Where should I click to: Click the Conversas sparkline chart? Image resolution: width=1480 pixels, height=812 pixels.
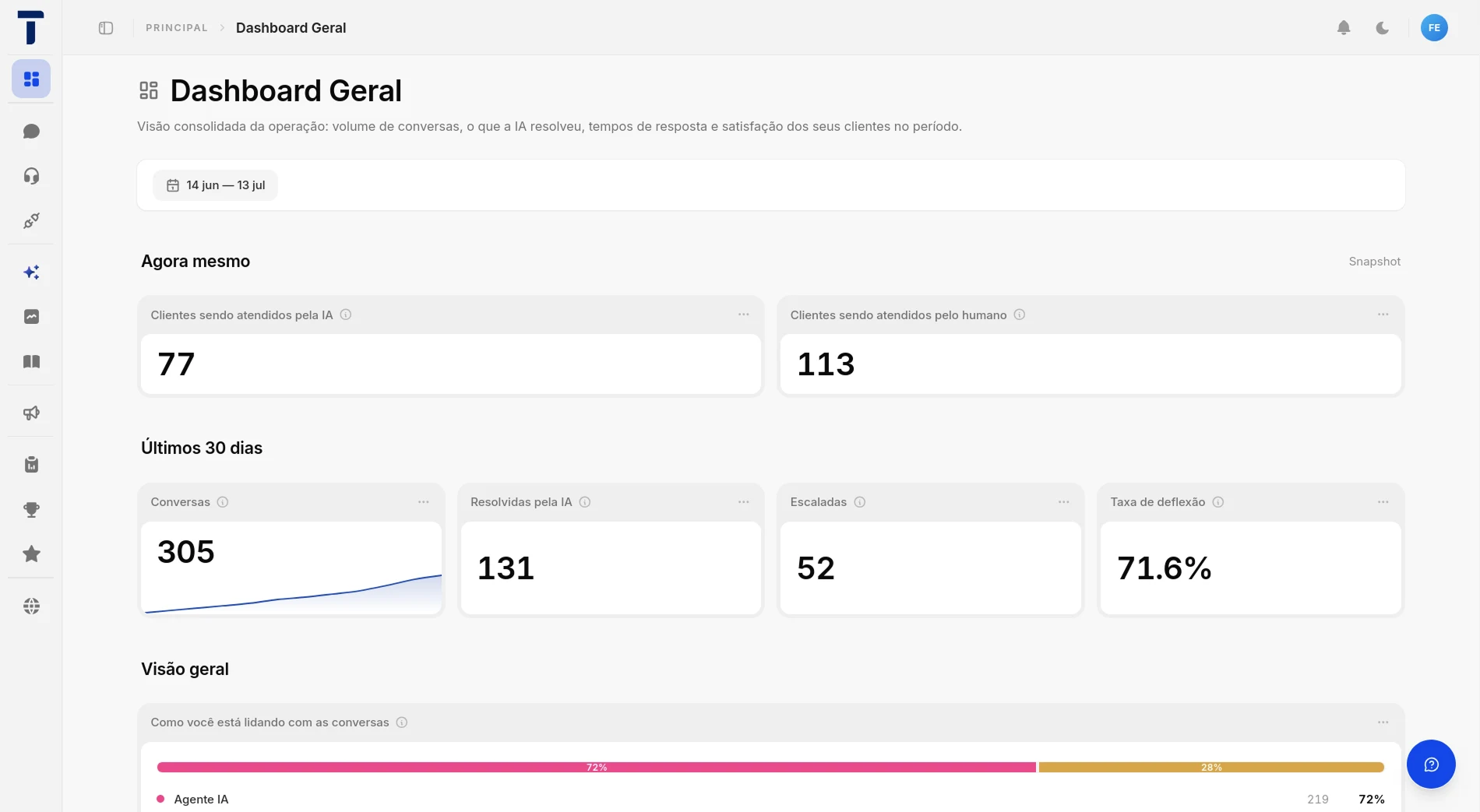click(292, 594)
